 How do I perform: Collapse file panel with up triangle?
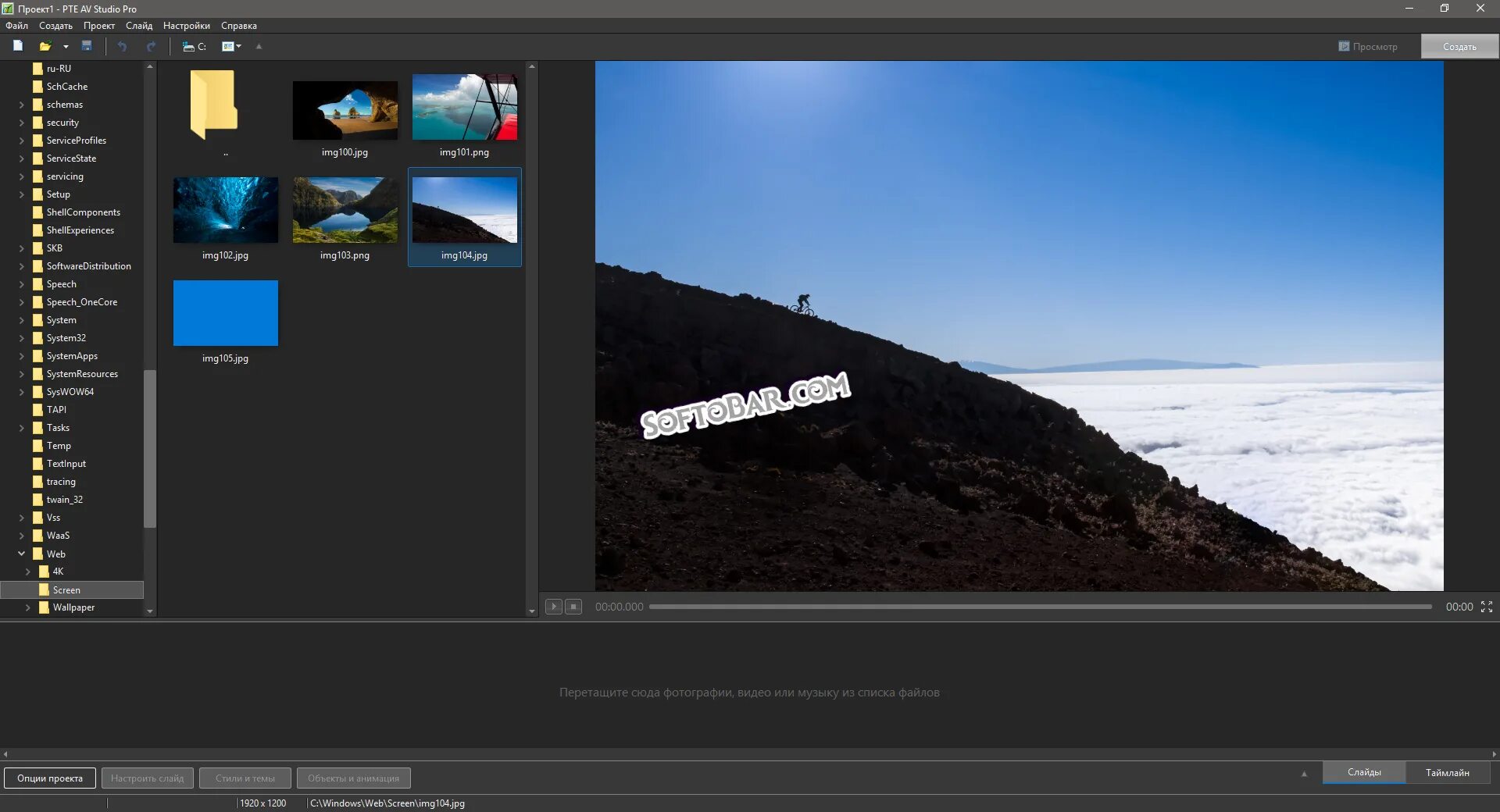(x=259, y=46)
